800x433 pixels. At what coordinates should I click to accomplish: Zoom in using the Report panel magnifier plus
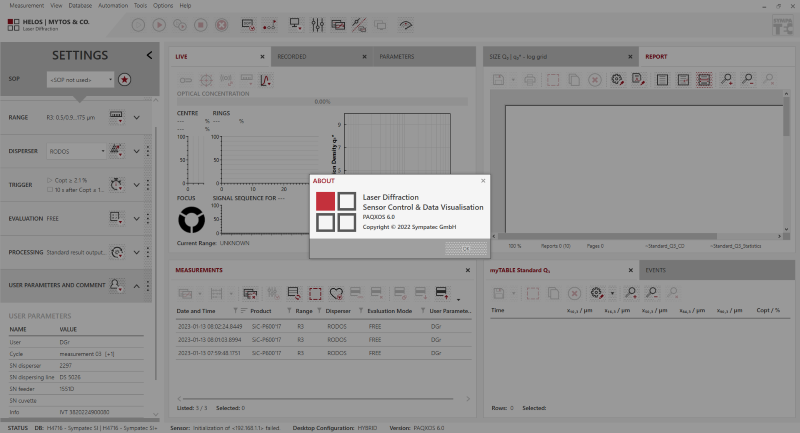(x=727, y=80)
